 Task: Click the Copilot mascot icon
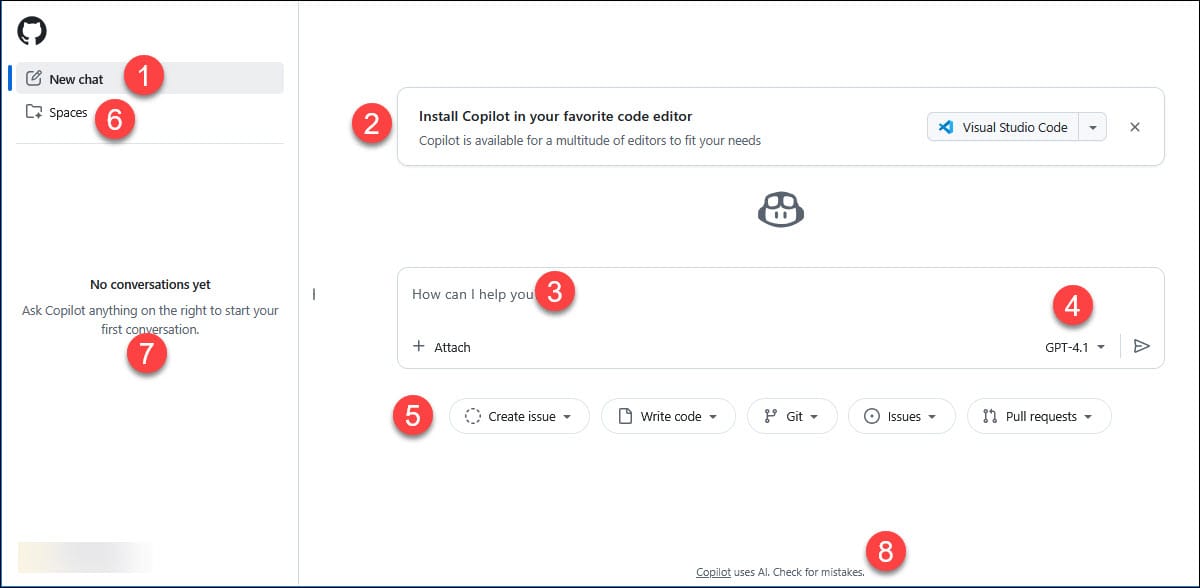[x=781, y=210]
